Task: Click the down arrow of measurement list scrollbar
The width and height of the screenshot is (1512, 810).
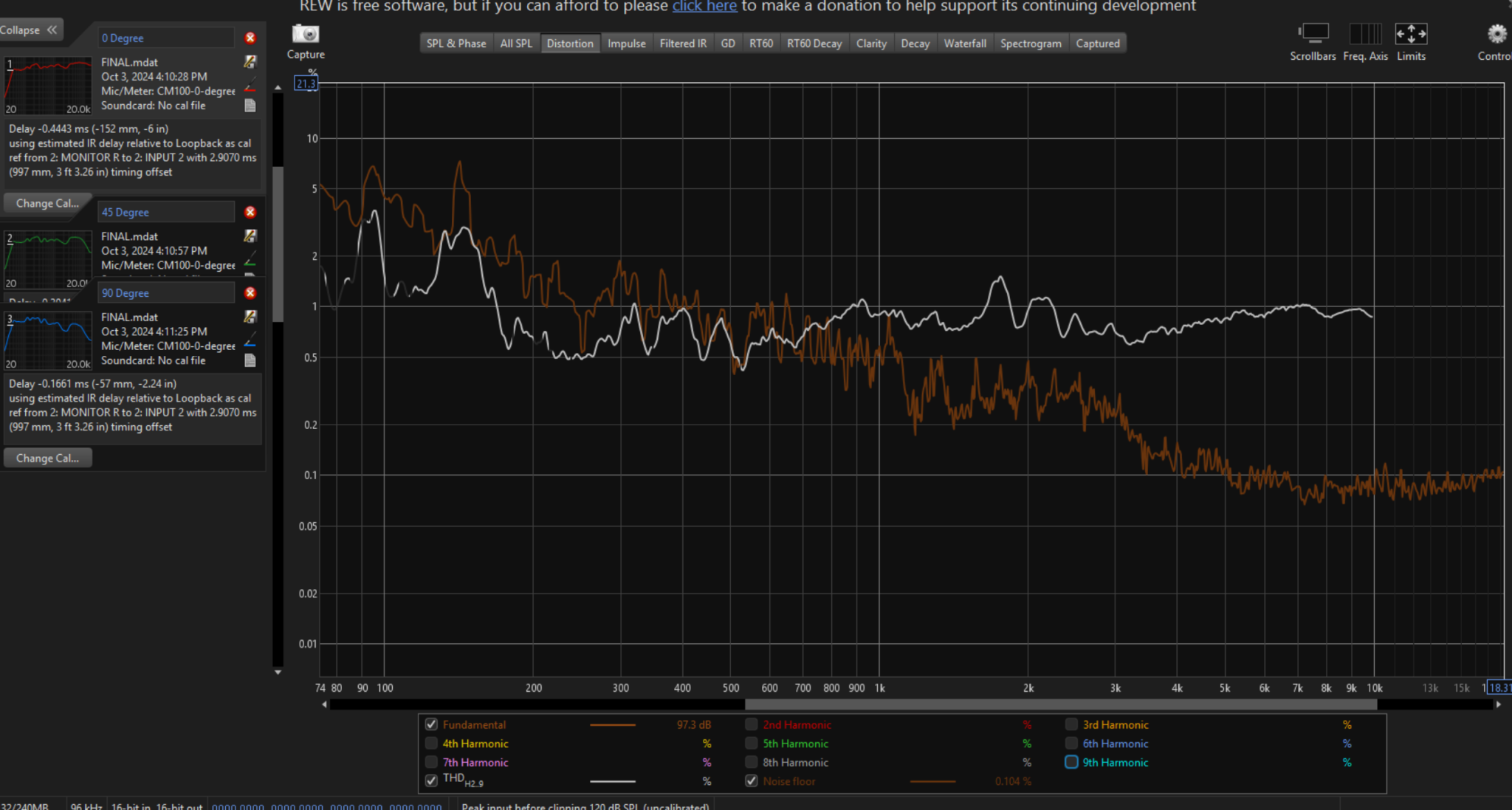Action: (x=278, y=672)
